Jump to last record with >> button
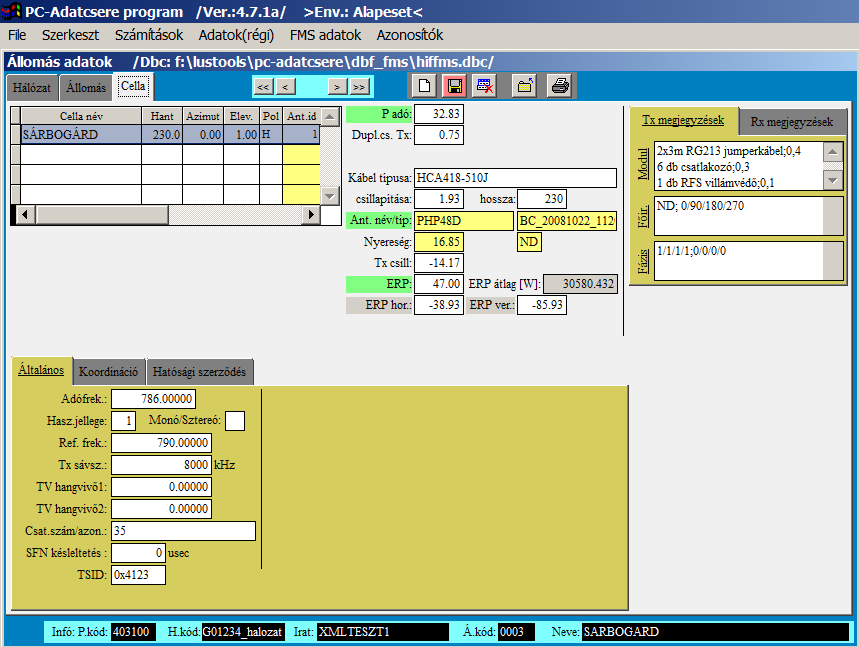Screen dimensions: 859x647 point(359,87)
